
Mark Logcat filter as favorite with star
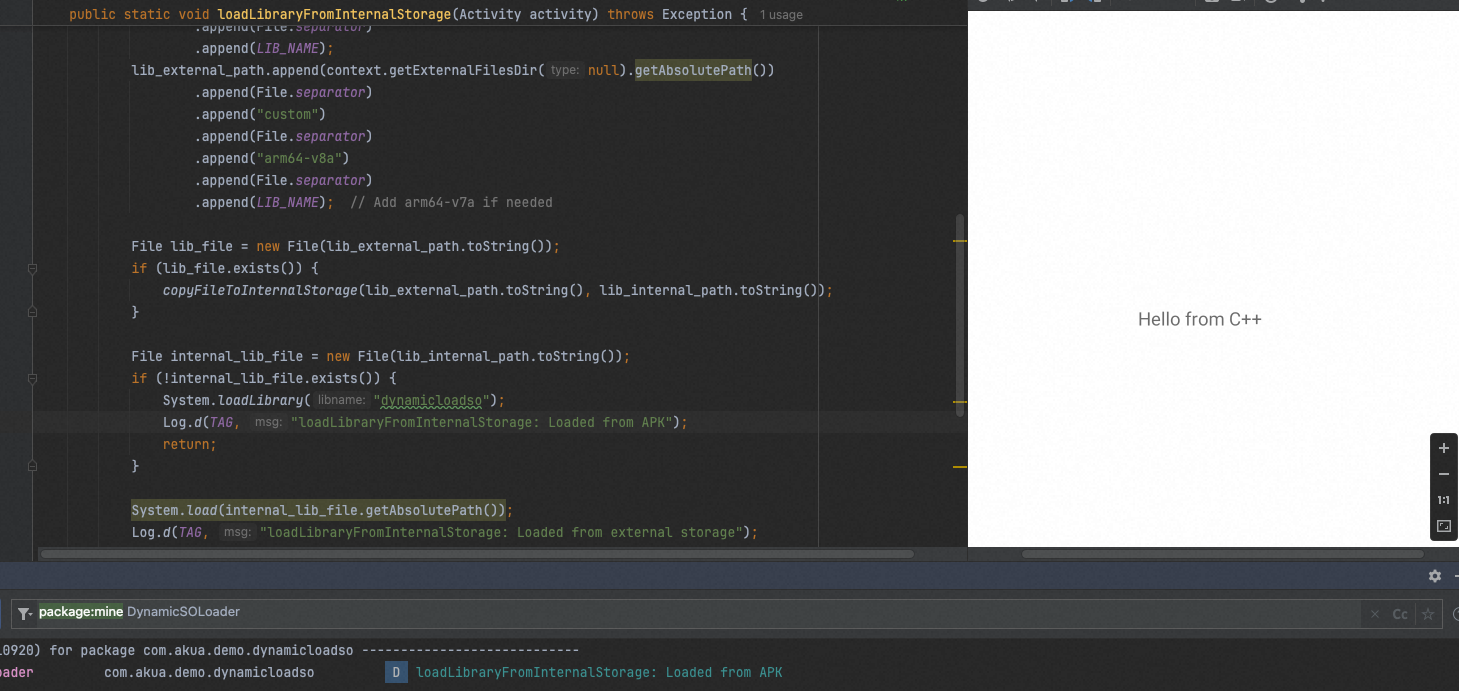pyautogui.click(x=1428, y=614)
